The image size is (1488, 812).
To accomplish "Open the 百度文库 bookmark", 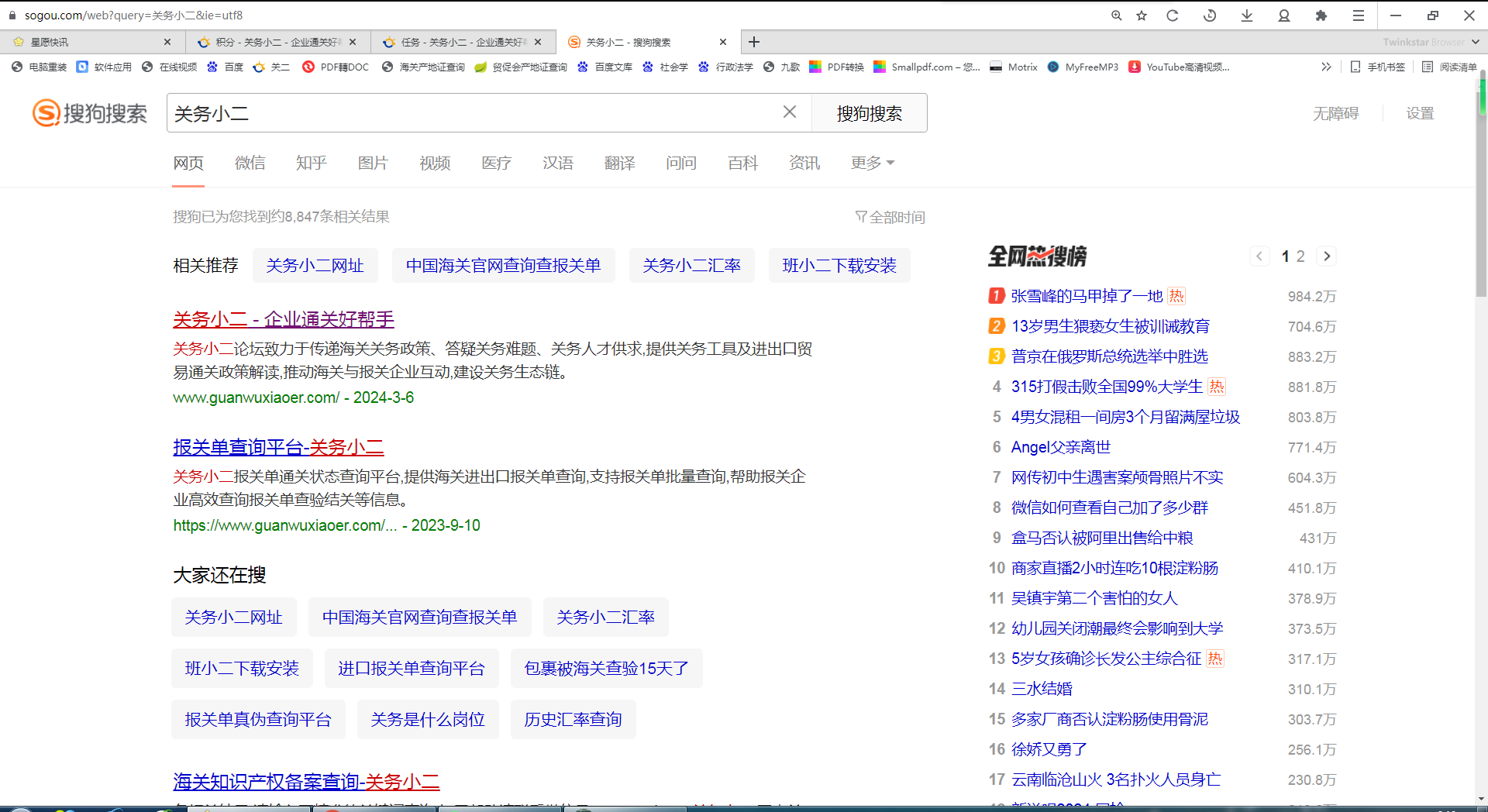I will 605,67.
